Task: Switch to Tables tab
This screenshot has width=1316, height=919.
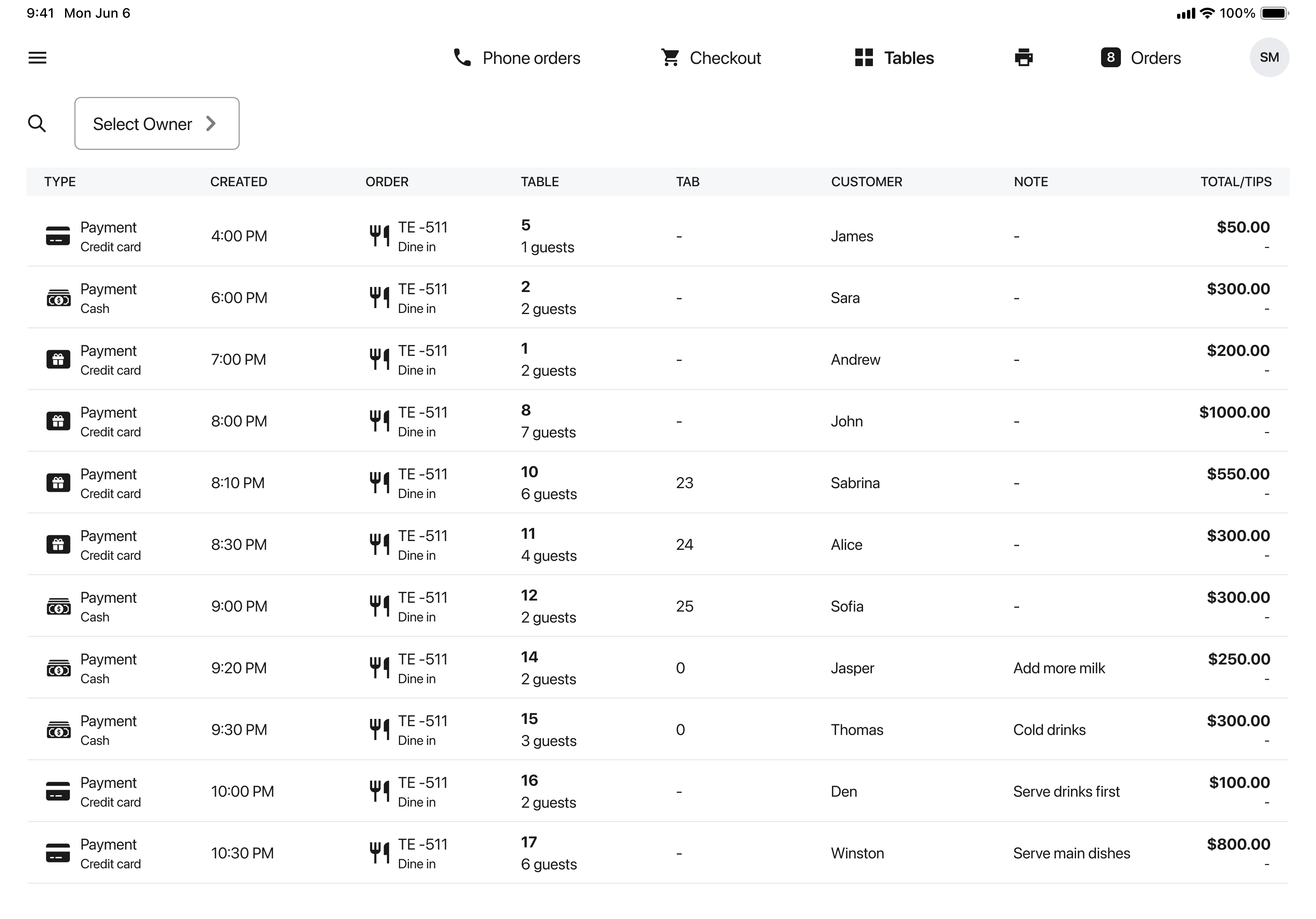Action: [x=894, y=58]
